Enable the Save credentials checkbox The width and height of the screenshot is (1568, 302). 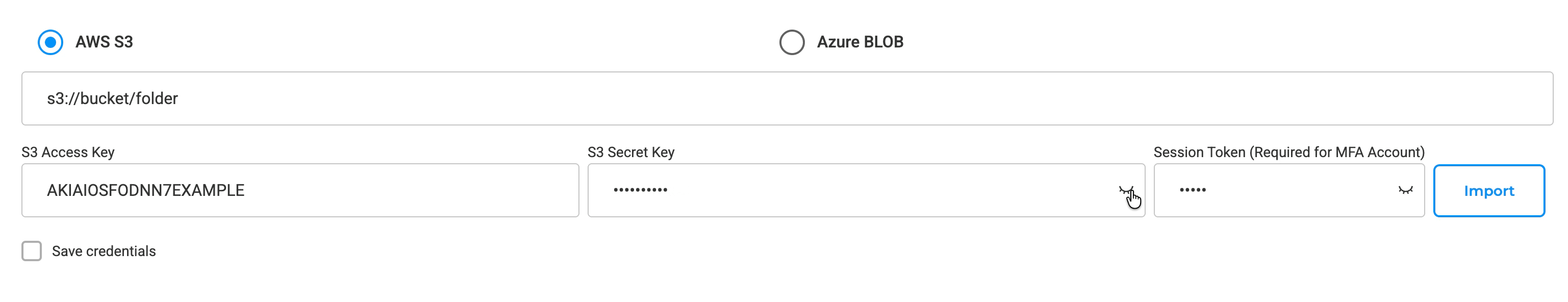click(x=32, y=251)
